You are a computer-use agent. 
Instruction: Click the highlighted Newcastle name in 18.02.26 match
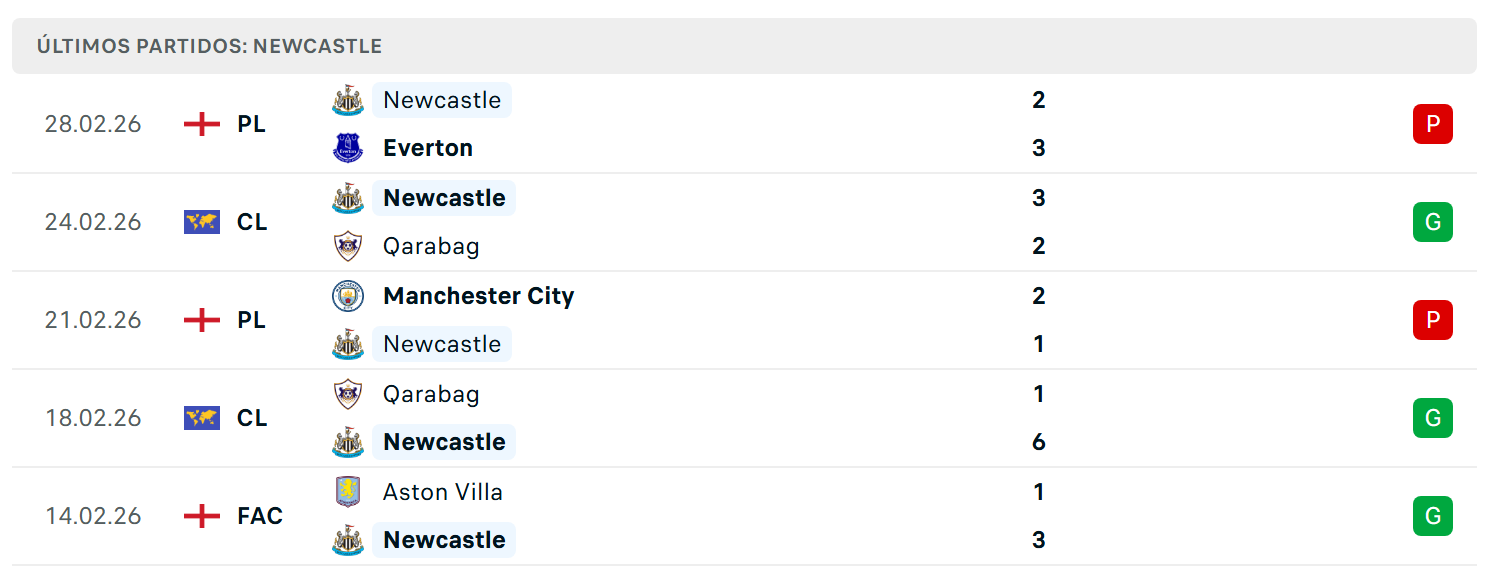[x=444, y=442]
